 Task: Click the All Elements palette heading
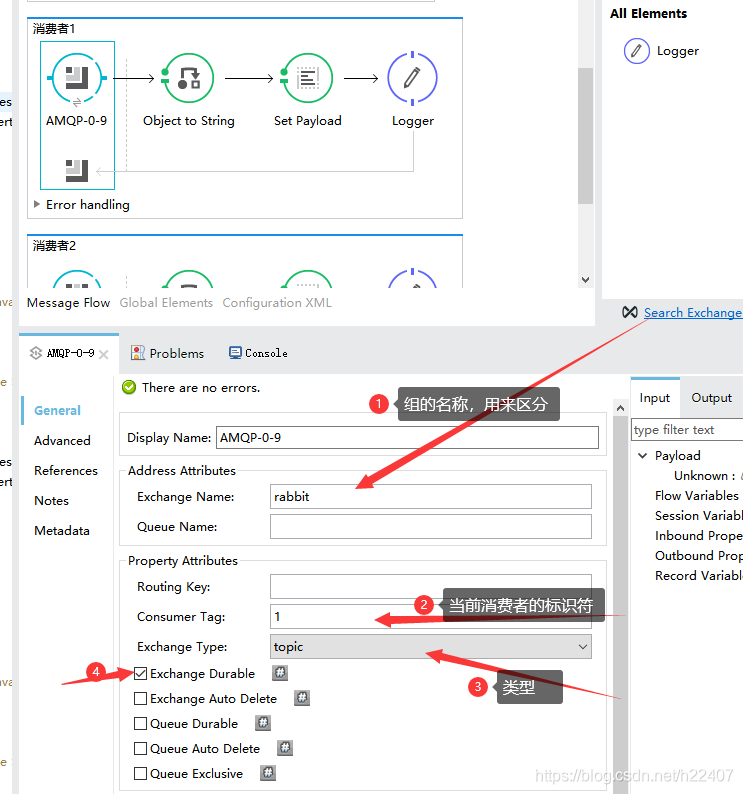(648, 14)
